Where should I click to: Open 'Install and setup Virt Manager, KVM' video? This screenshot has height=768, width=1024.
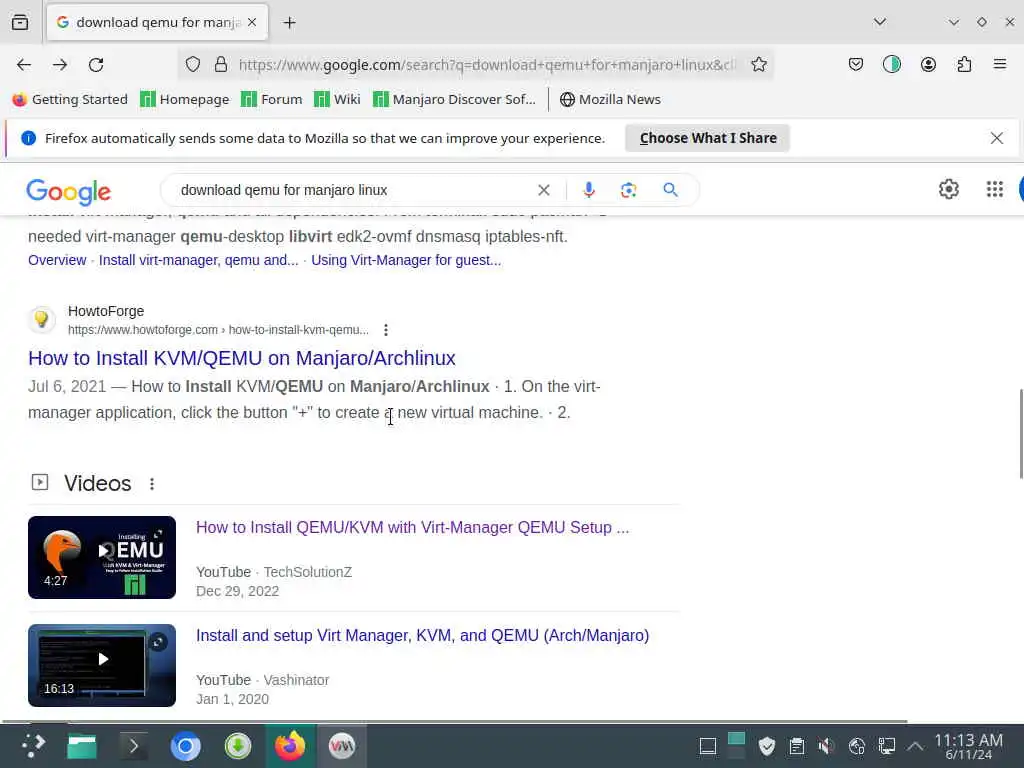click(x=423, y=635)
